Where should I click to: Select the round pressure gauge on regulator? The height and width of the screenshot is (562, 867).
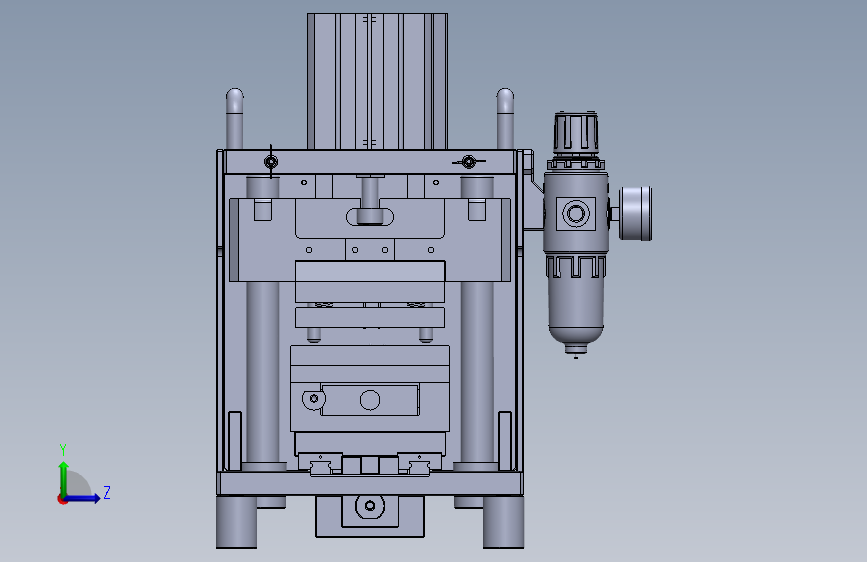(x=635, y=214)
